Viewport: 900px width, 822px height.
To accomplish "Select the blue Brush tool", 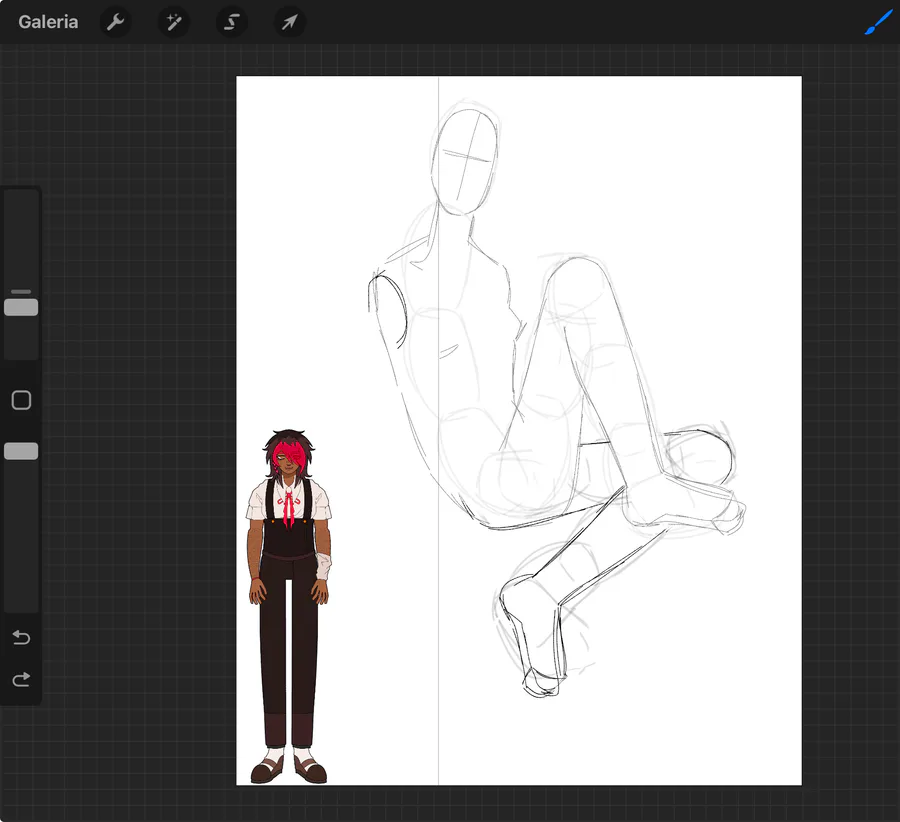I will tap(877, 22).
